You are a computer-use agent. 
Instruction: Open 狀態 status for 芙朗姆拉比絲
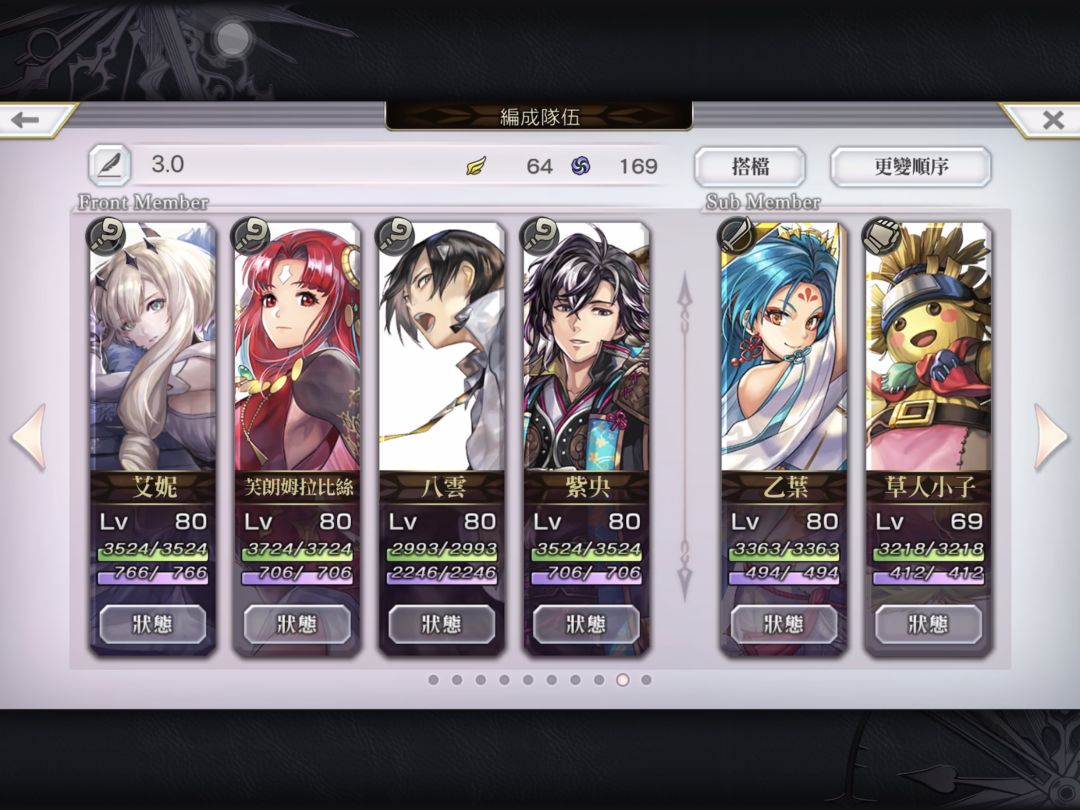(297, 624)
